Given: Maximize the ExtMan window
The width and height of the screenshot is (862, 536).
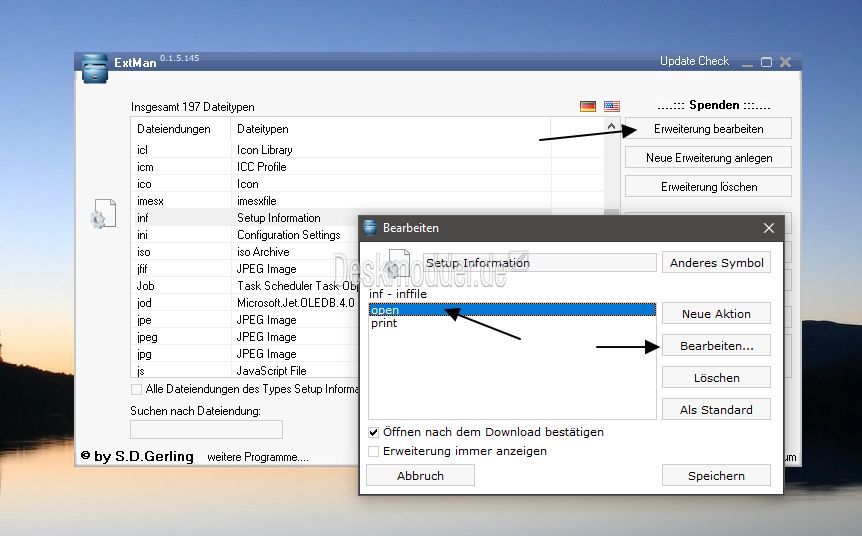Looking at the screenshot, I should 766,62.
